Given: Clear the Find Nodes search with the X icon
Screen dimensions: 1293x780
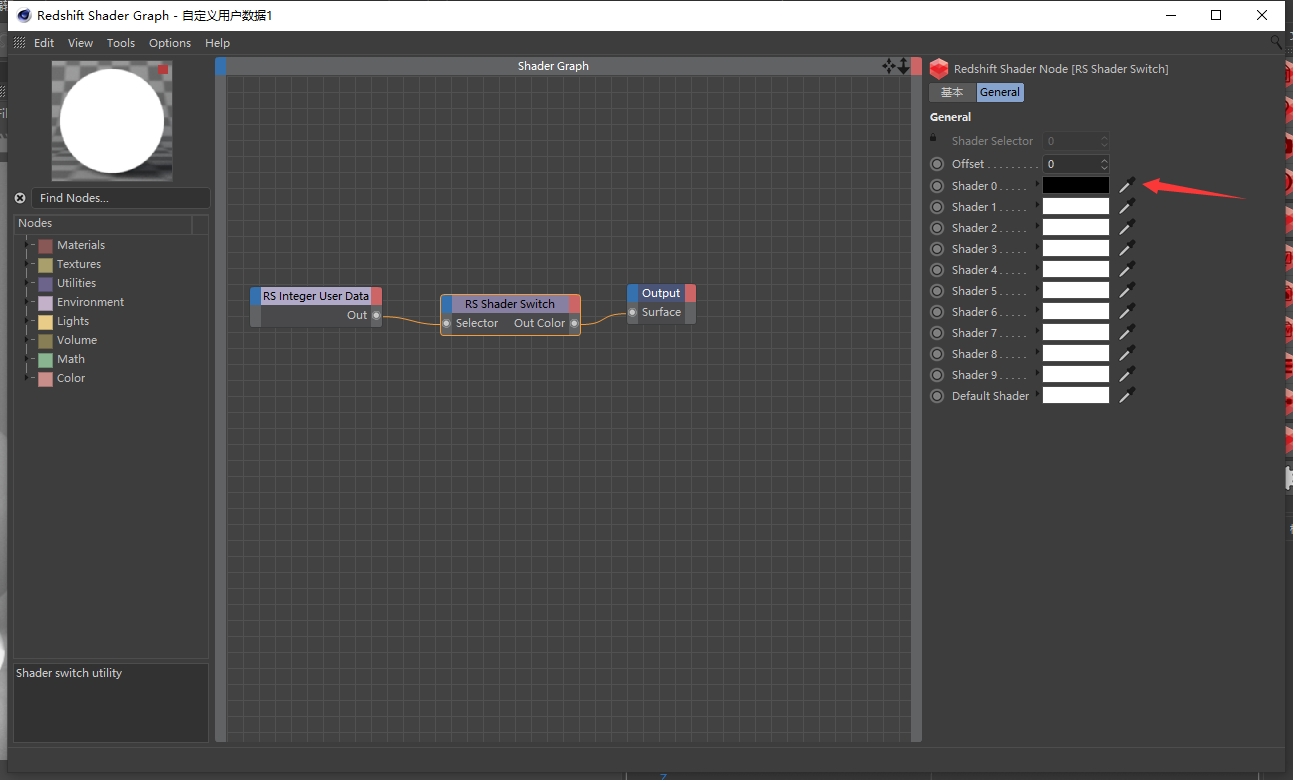Looking at the screenshot, I should coord(20,198).
